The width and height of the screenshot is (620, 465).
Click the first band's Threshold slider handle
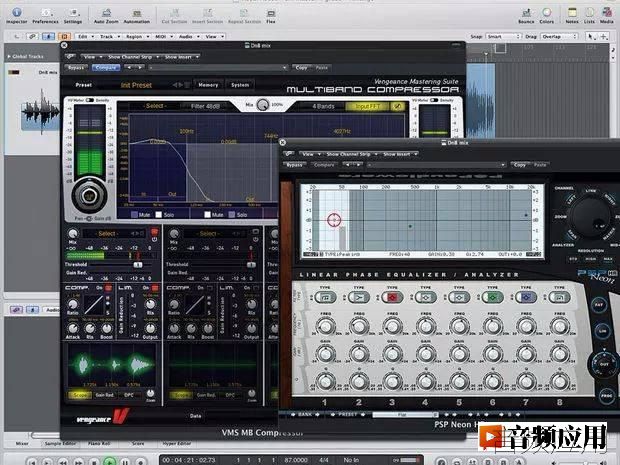pyautogui.click(x=138, y=265)
